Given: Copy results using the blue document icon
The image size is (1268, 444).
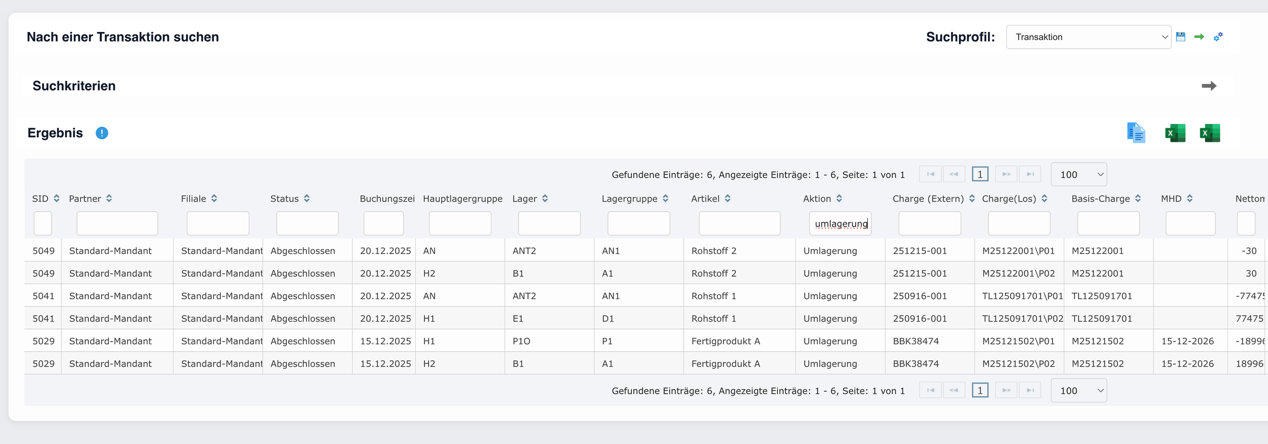Looking at the screenshot, I should (x=1136, y=133).
